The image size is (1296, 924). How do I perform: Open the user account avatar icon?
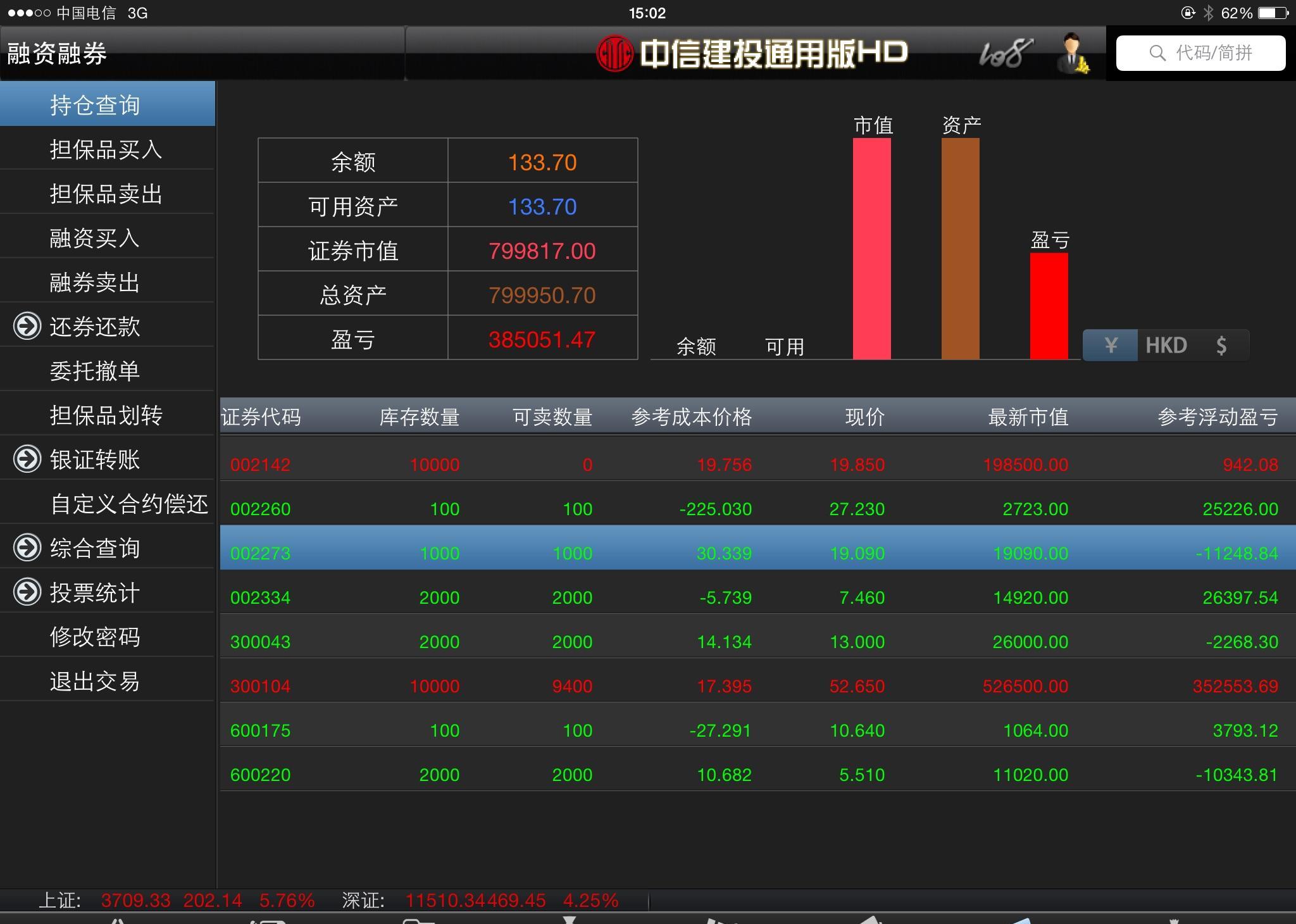1073,53
